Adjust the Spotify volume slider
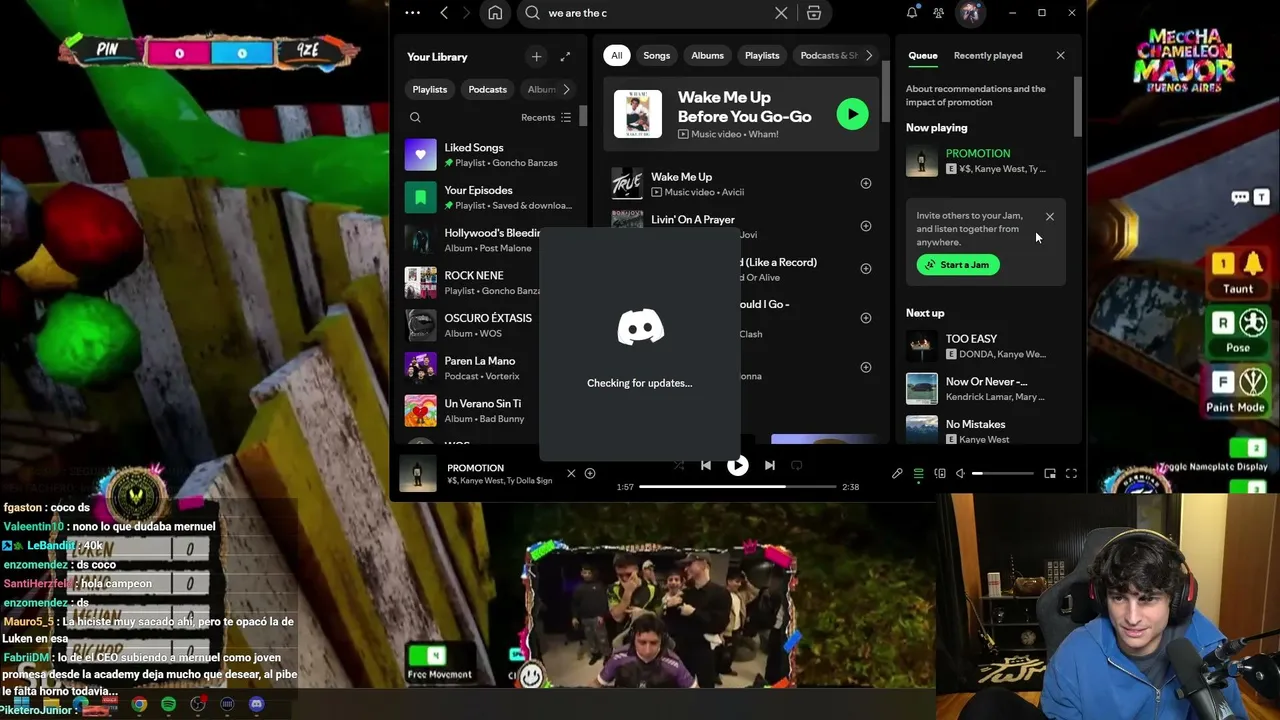 (x=1002, y=474)
